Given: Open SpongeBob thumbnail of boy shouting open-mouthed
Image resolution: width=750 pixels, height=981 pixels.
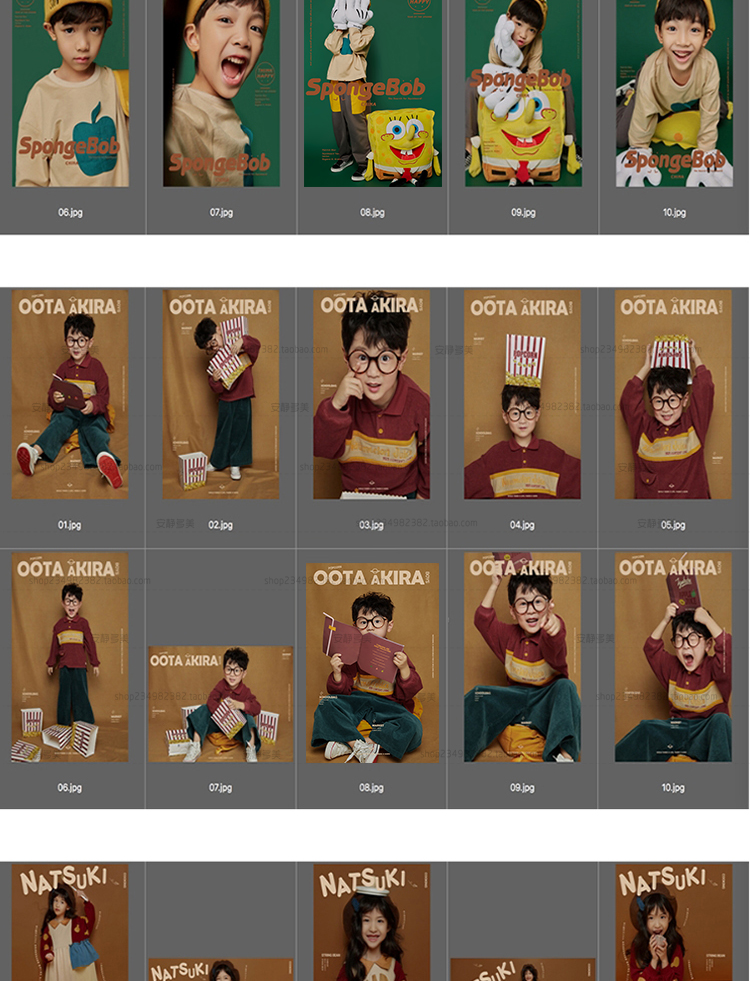Looking at the screenshot, I should coord(221,93).
